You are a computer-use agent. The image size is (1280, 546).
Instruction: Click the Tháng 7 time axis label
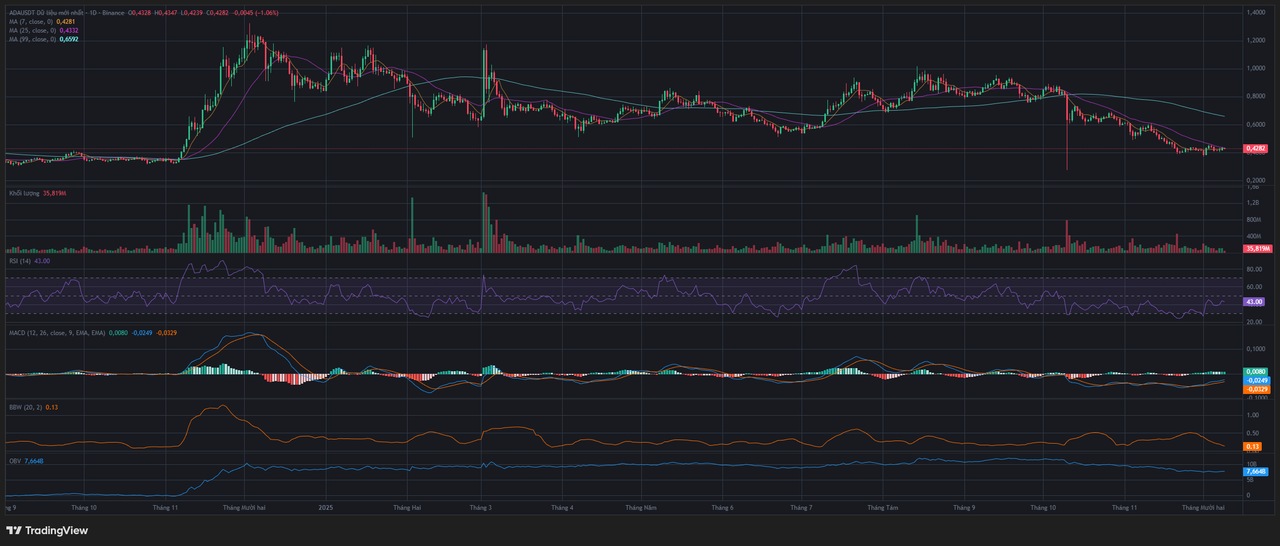pos(801,507)
